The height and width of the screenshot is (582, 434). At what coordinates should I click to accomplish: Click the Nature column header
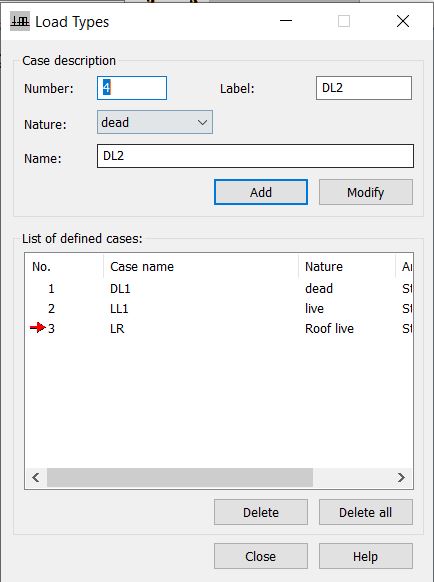pos(347,267)
